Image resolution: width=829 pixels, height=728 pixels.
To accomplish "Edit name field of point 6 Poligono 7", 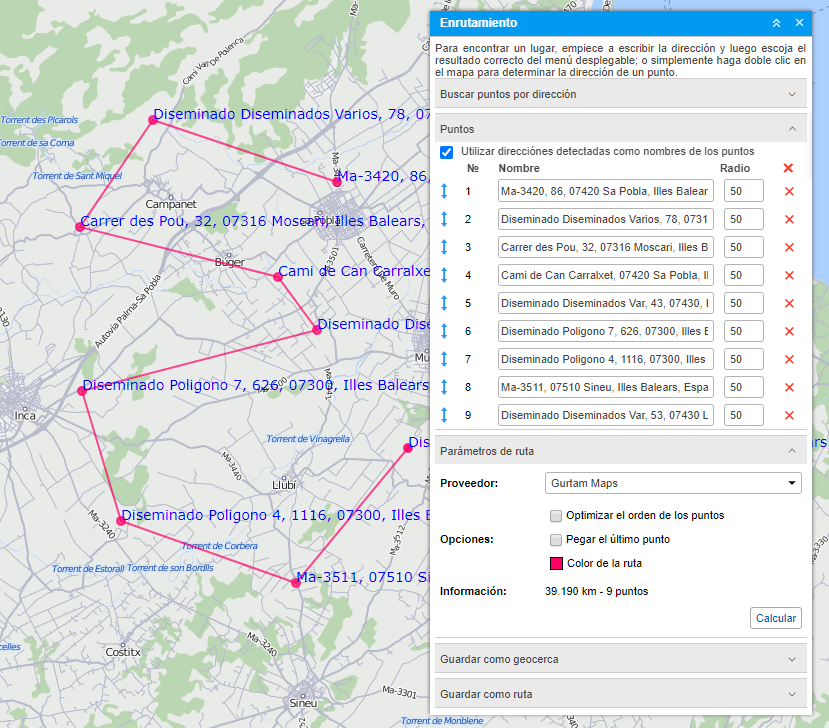I will pyautogui.click(x=605, y=331).
